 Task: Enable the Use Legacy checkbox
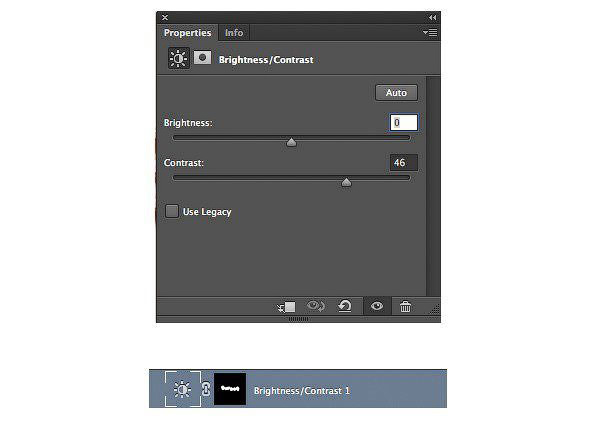pos(171,211)
